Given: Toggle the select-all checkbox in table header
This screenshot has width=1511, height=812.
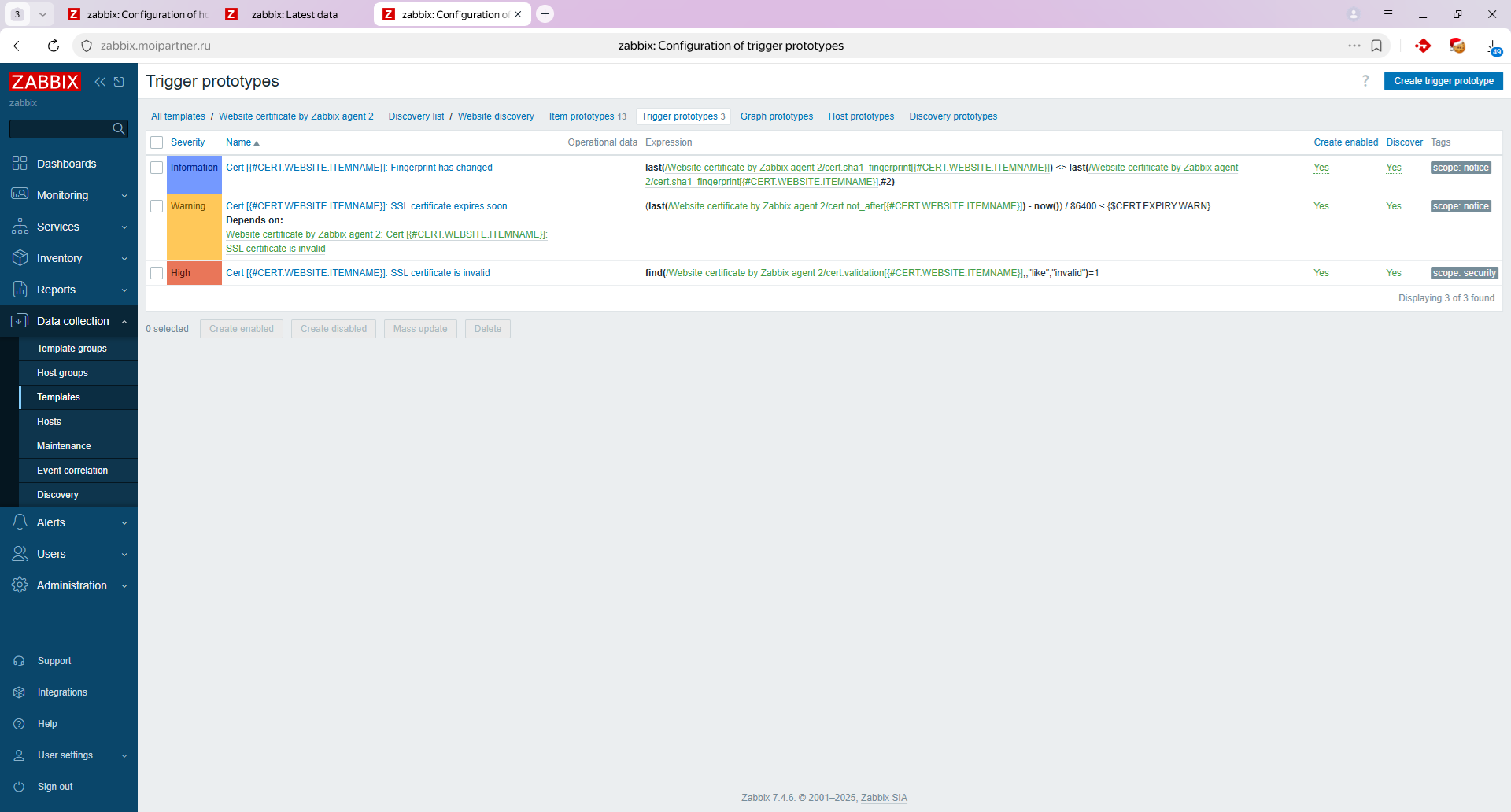Looking at the screenshot, I should [x=157, y=142].
